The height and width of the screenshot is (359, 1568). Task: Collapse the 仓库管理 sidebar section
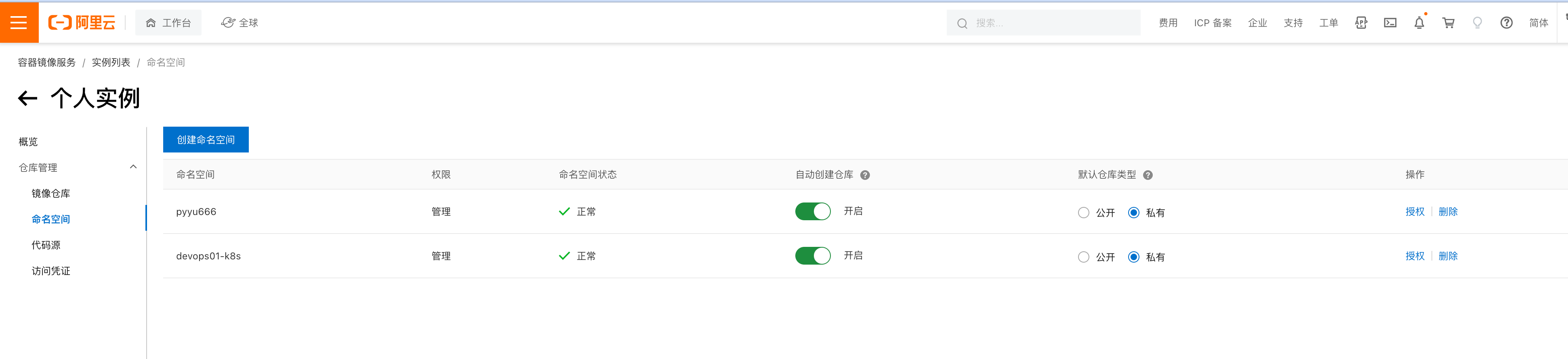pyautogui.click(x=133, y=167)
